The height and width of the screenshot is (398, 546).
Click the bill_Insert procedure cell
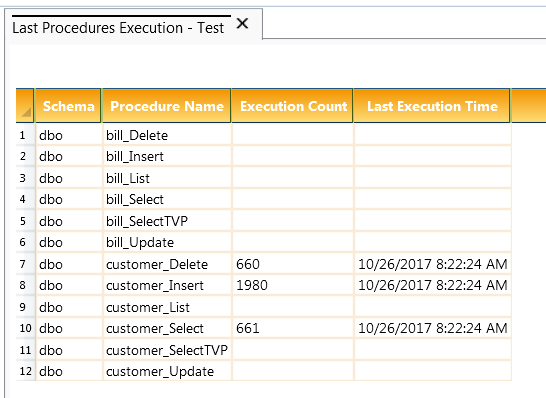click(167, 156)
